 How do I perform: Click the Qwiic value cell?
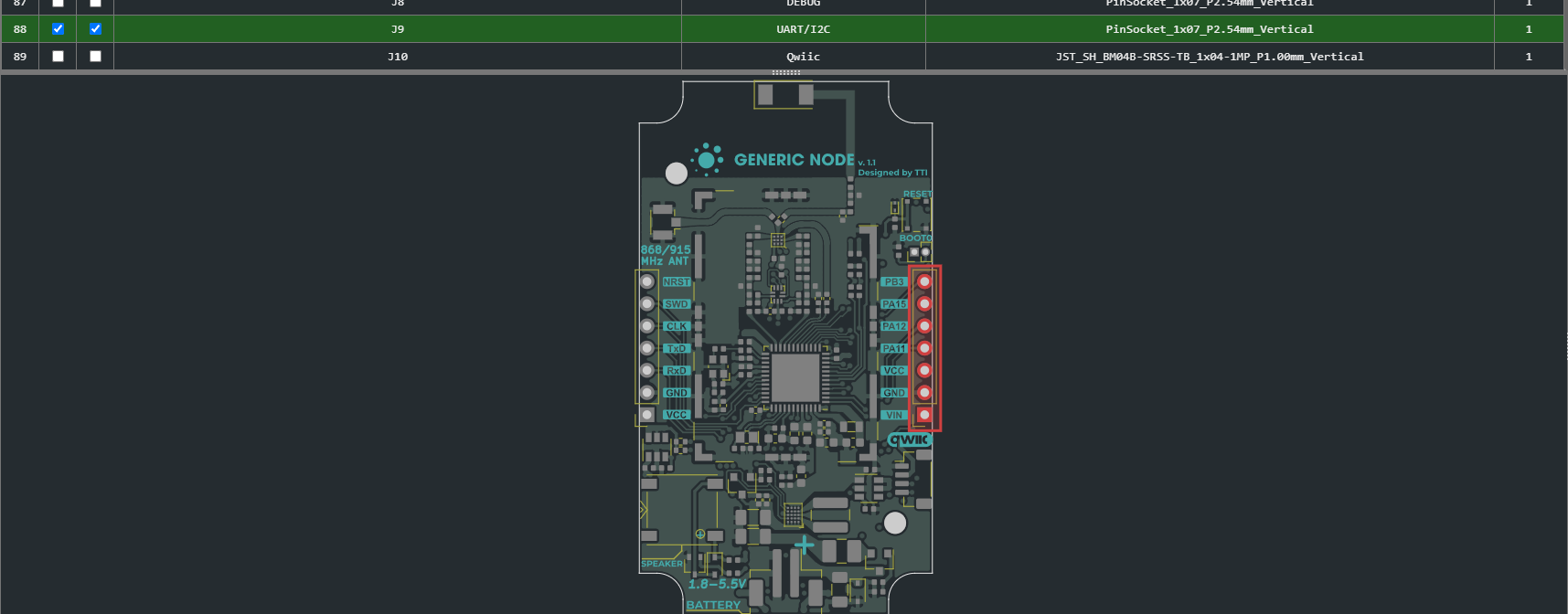[804, 57]
